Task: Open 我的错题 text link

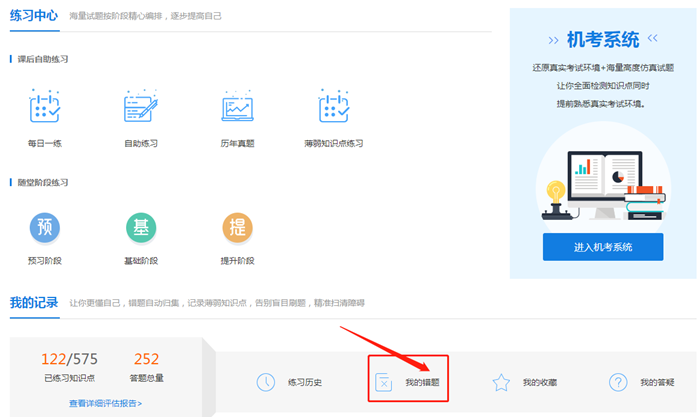Action: (x=422, y=382)
